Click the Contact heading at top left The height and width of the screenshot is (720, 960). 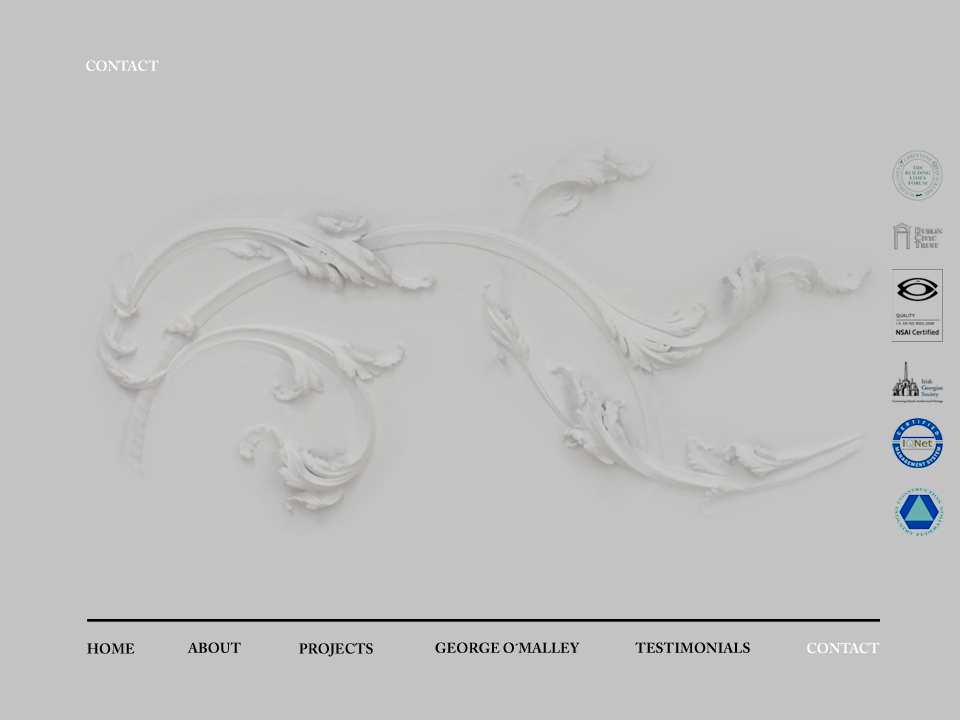coord(122,66)
